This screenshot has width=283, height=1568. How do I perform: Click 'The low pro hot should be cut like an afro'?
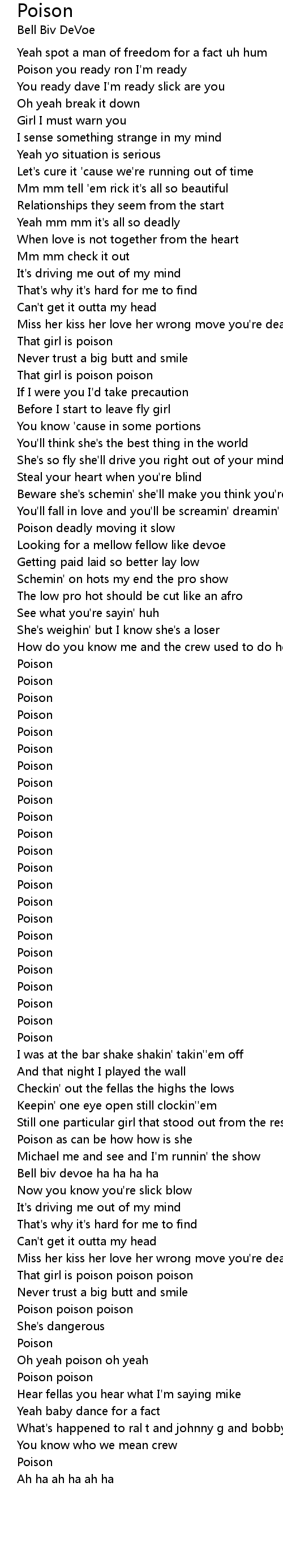pyautogui.click(x=130, y=596)
